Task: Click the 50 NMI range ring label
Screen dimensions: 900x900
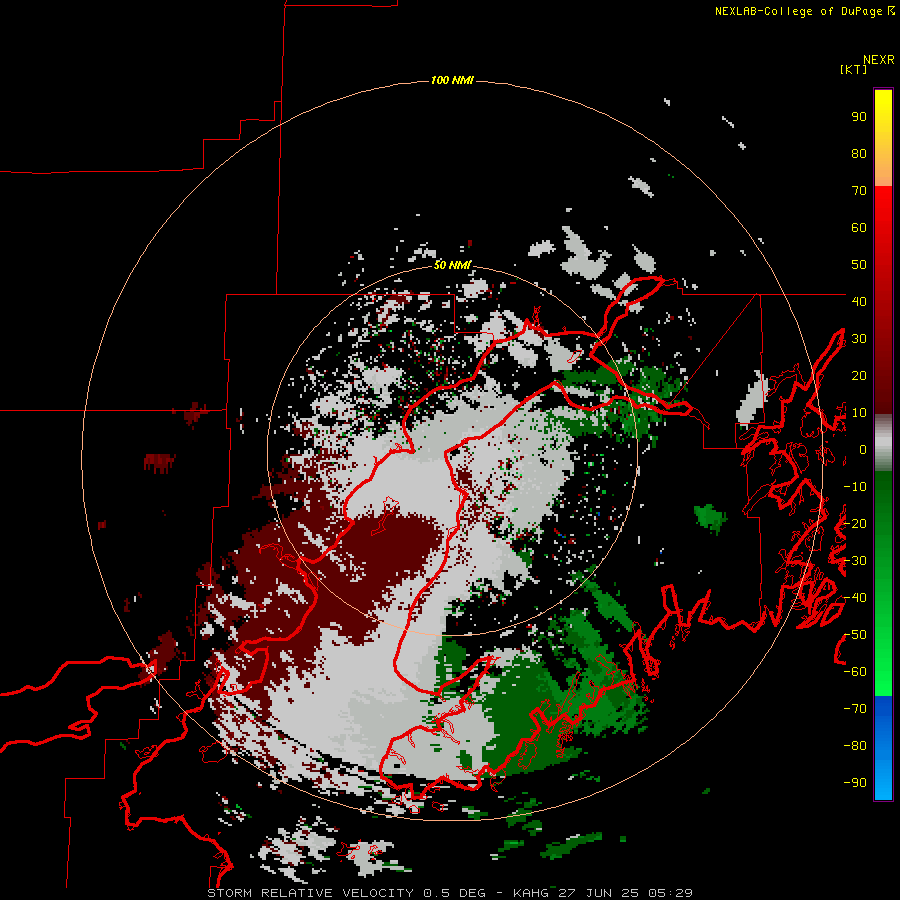Action: [x=452, y=265]
